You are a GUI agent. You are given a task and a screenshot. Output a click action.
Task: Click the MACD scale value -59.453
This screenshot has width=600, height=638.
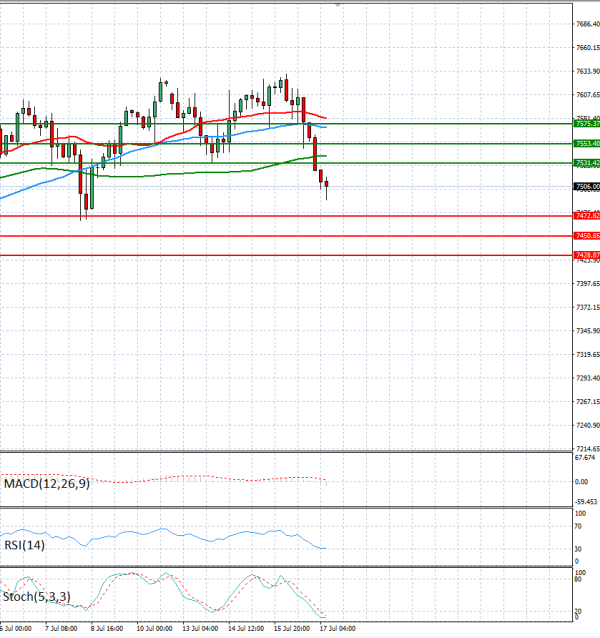586,502
